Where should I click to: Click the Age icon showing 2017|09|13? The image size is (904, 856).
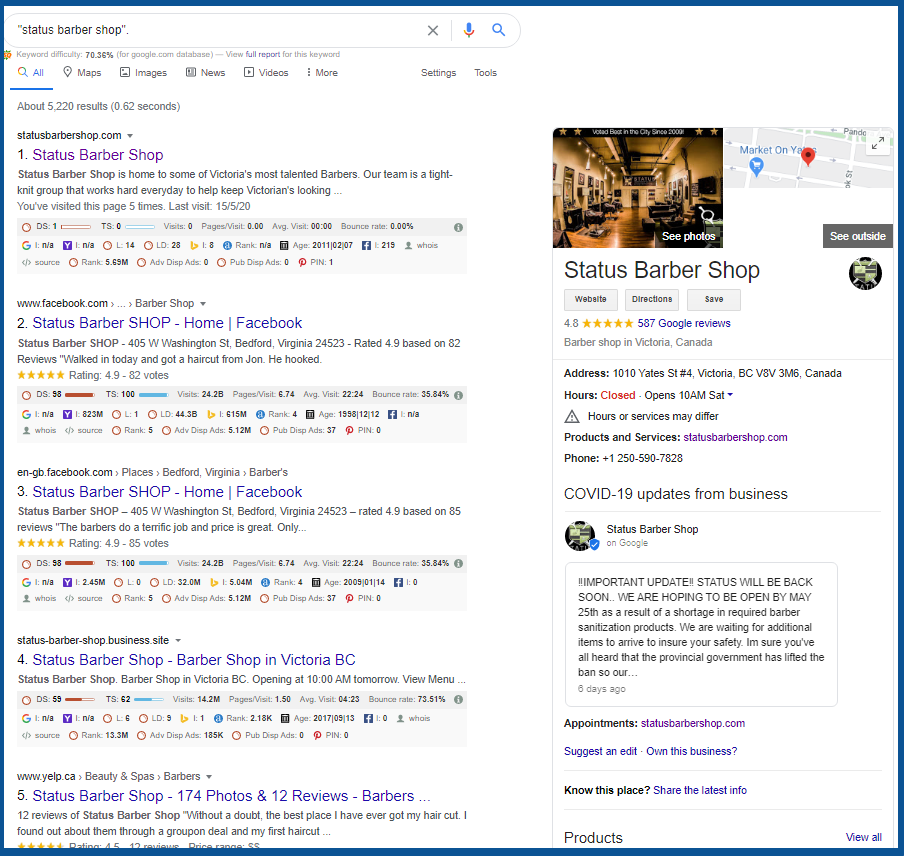click(285, 719)
